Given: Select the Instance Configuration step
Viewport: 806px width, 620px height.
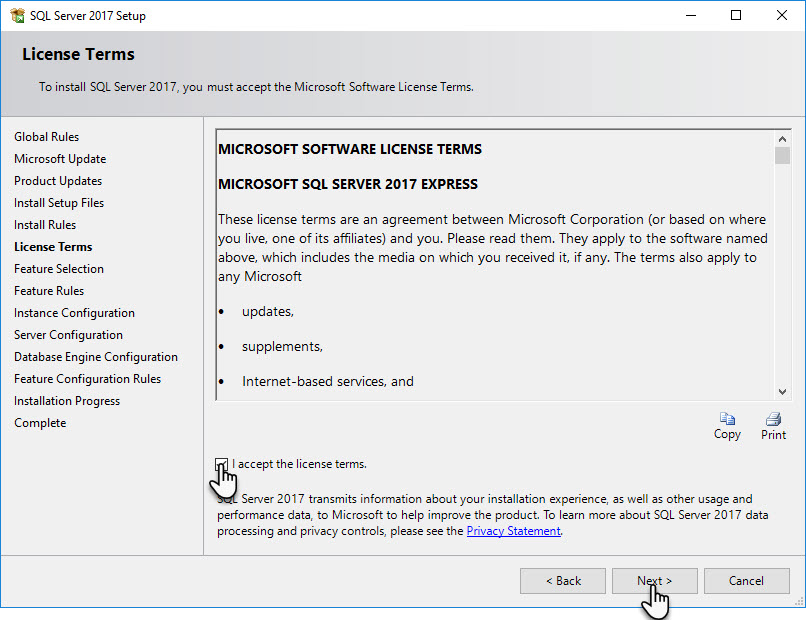Looking at the screenshot, I should click(74, 313).
